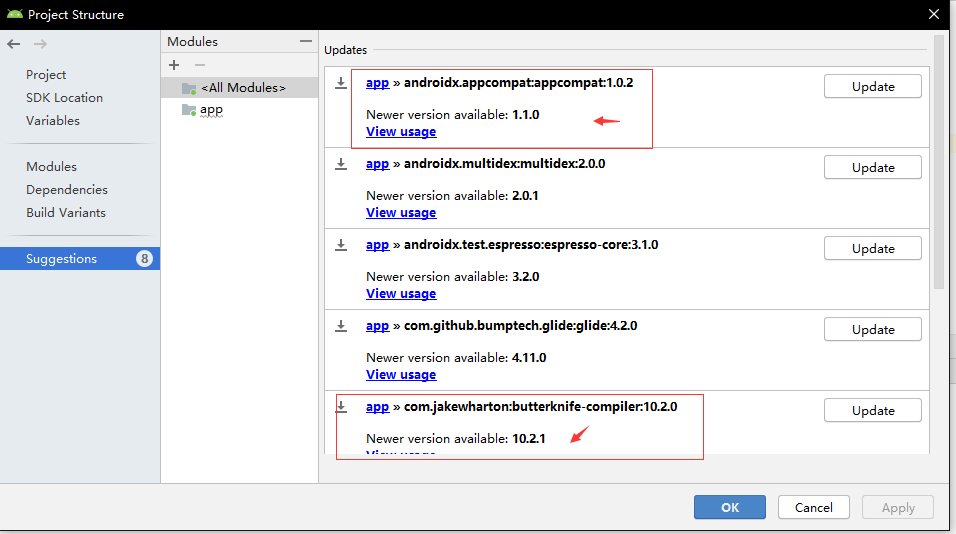Image resolution: width=956 pixels, height=534 pixels.
Task: Click the updates list vertical scrollbar
Action: point(939,162)
